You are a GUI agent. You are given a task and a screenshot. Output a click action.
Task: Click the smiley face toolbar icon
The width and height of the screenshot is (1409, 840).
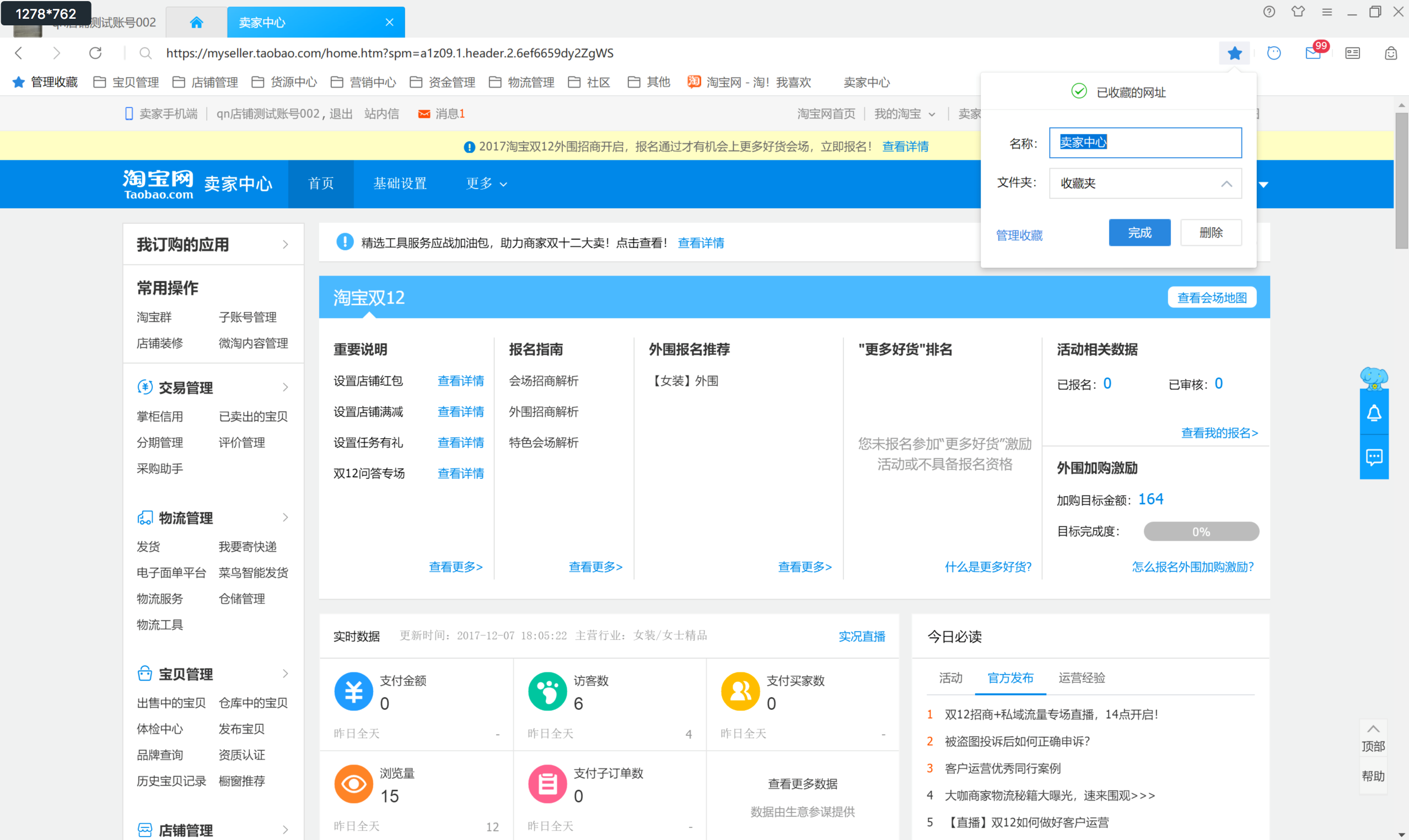1274,53
